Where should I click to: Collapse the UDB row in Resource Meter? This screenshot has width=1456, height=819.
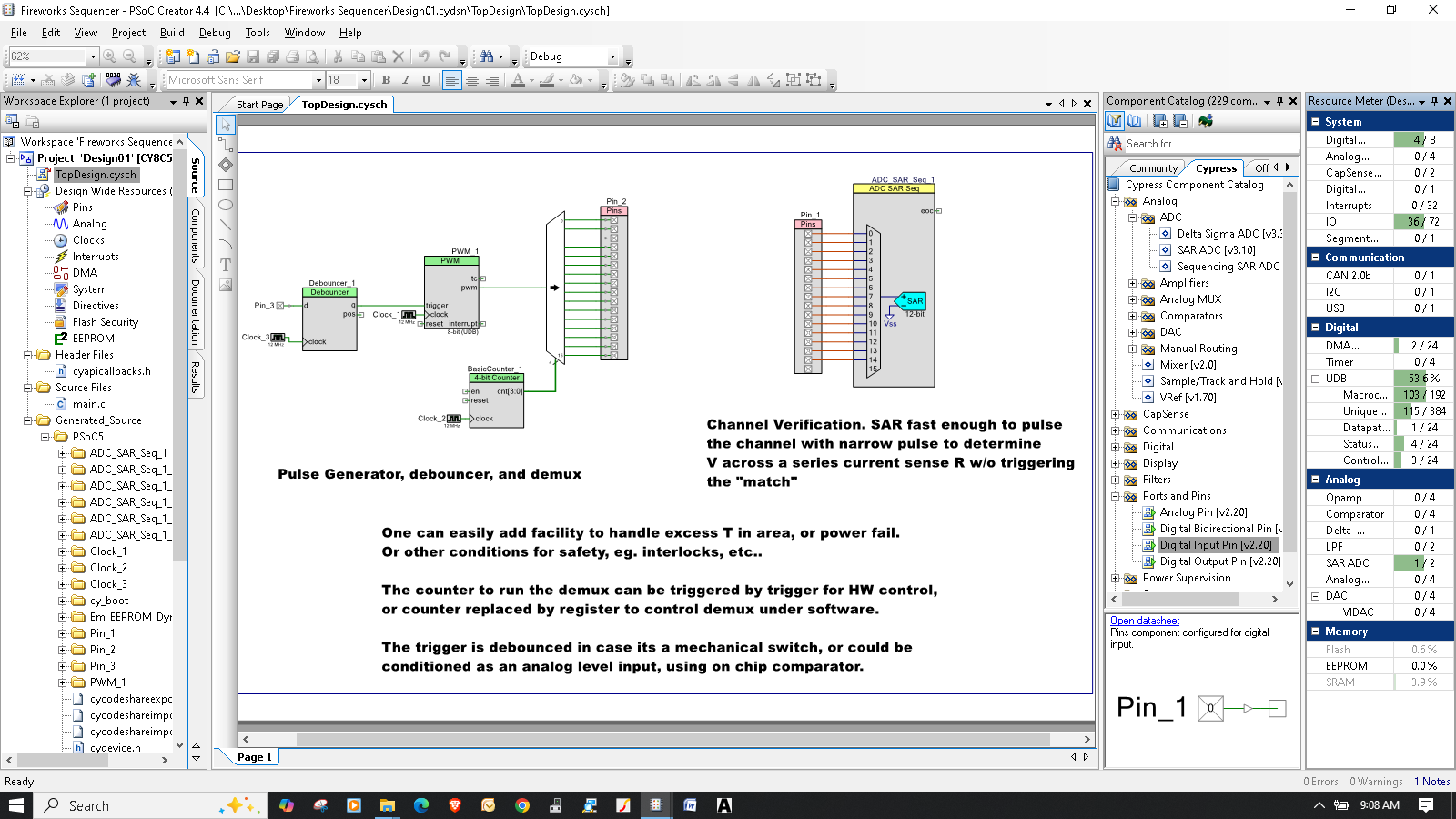pyautogui.click(x=1315, y=379)
